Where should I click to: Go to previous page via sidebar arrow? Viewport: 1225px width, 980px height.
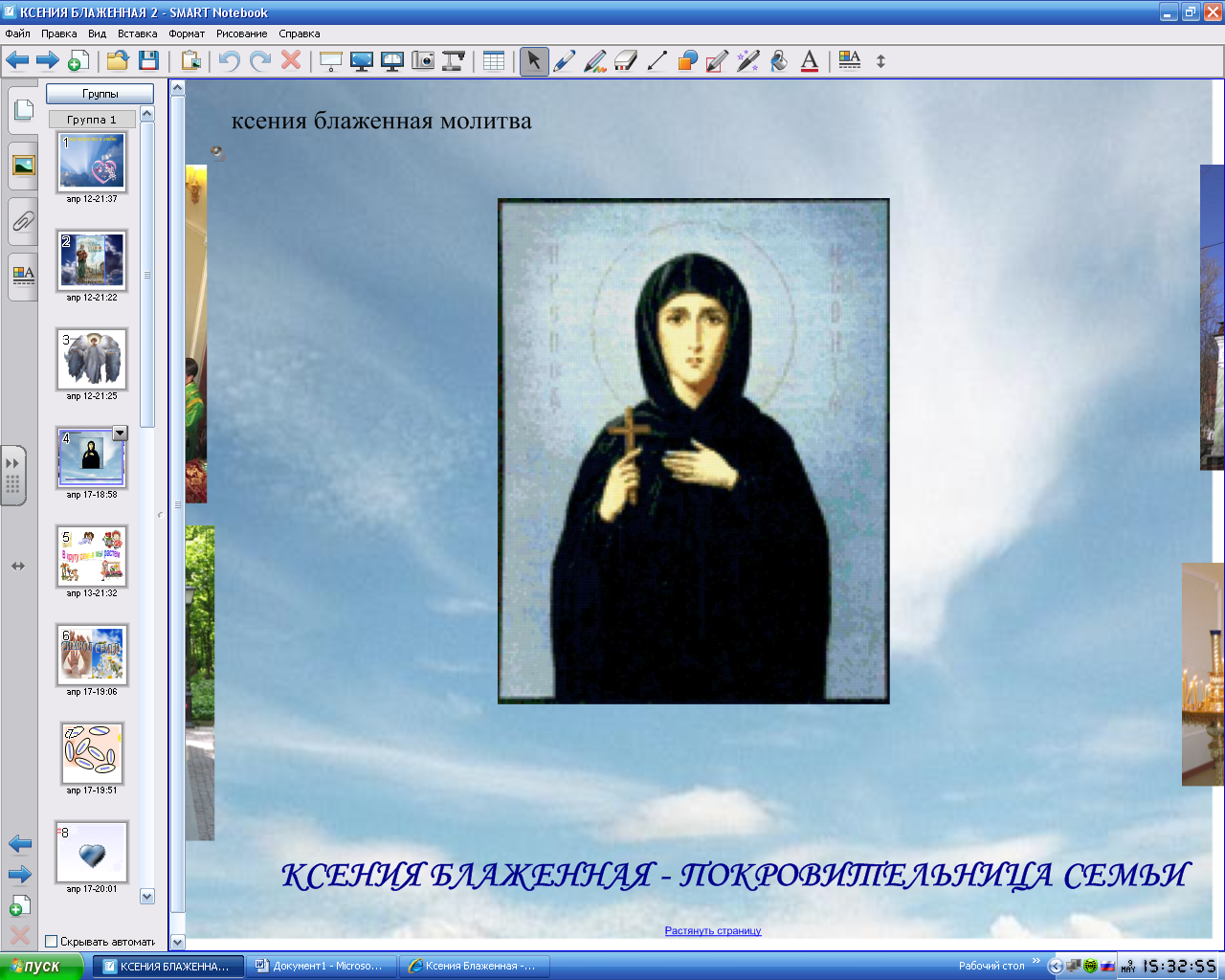[x=20, y=844]
